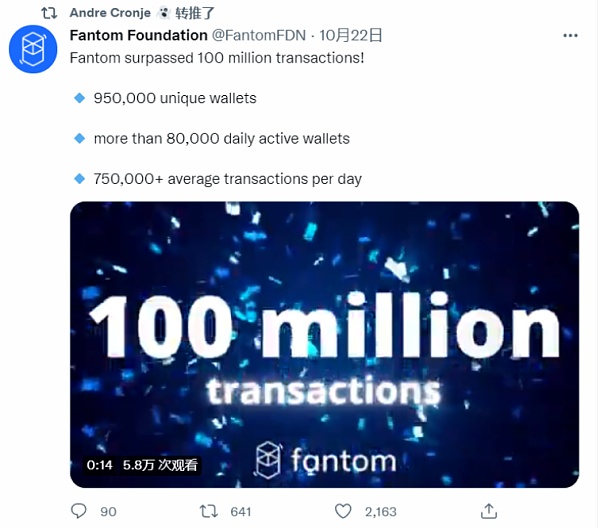Image resolution: width=600 pixels, height=529 pixels.
Task: Like the tweet with heart icon
Action: pyautogui.click(x=343, y=511)
